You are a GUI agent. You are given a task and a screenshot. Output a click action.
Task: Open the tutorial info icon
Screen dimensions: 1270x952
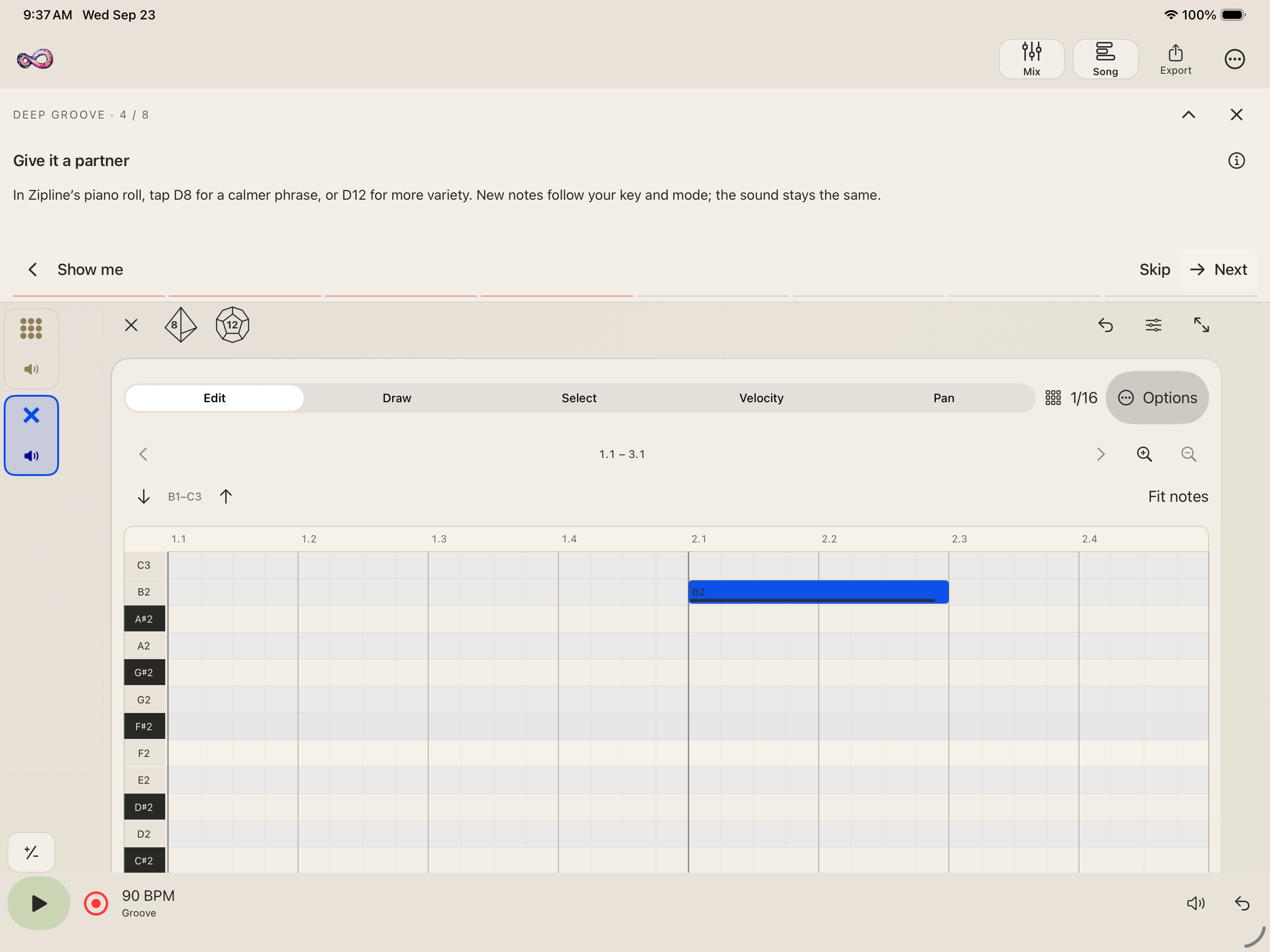click(1236, 161)
